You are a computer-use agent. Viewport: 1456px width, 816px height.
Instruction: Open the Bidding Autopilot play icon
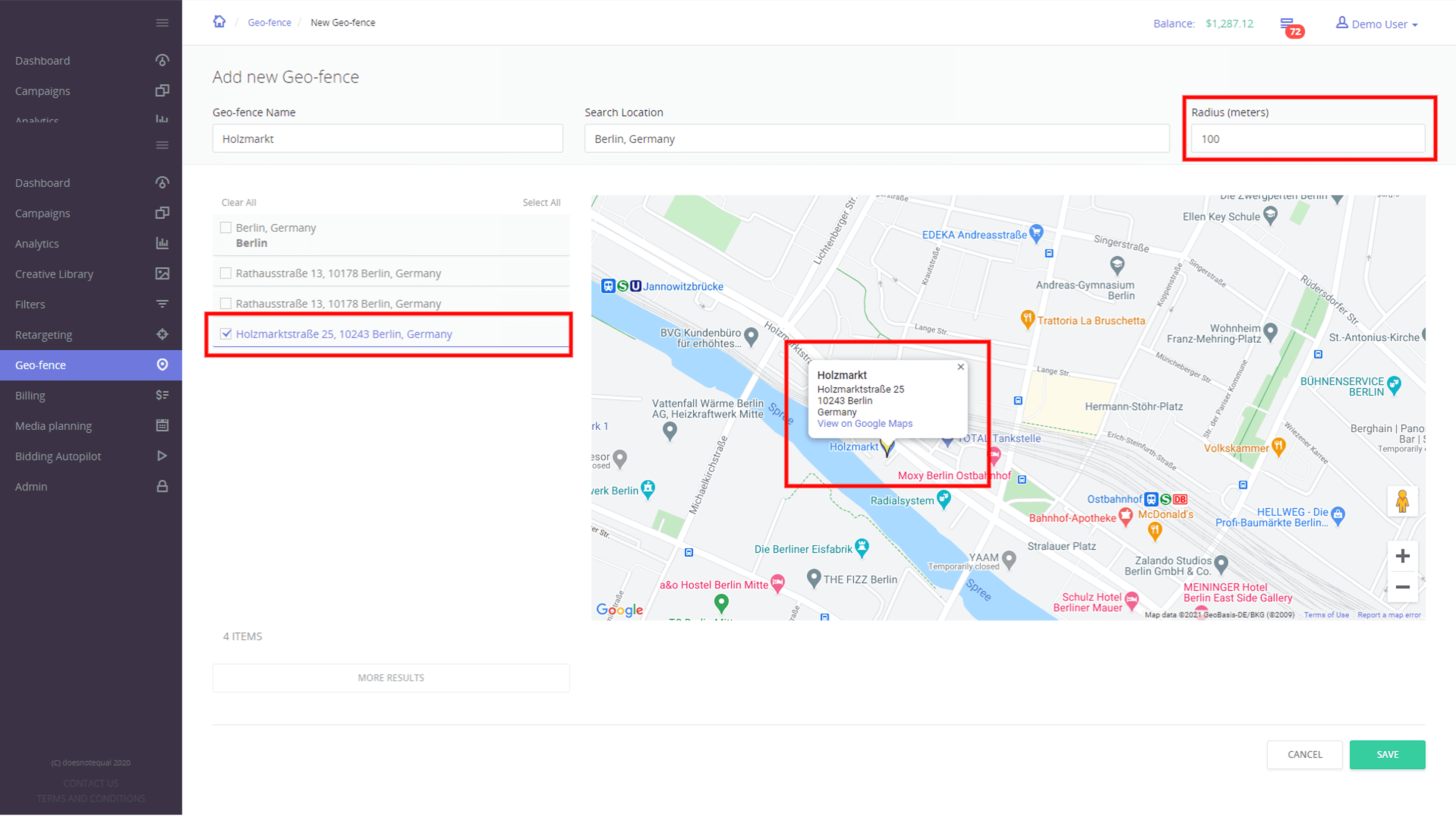click(x=162, y=456)
